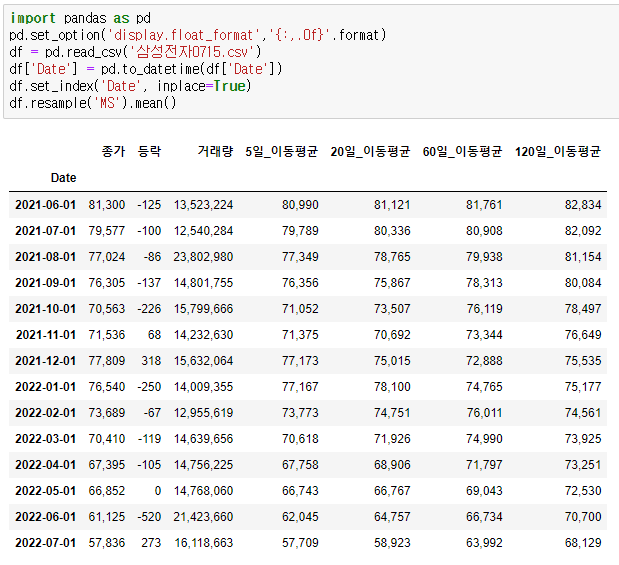Click the 120일 average value 74,561
619x565 pixels.
tap(583, 413)
